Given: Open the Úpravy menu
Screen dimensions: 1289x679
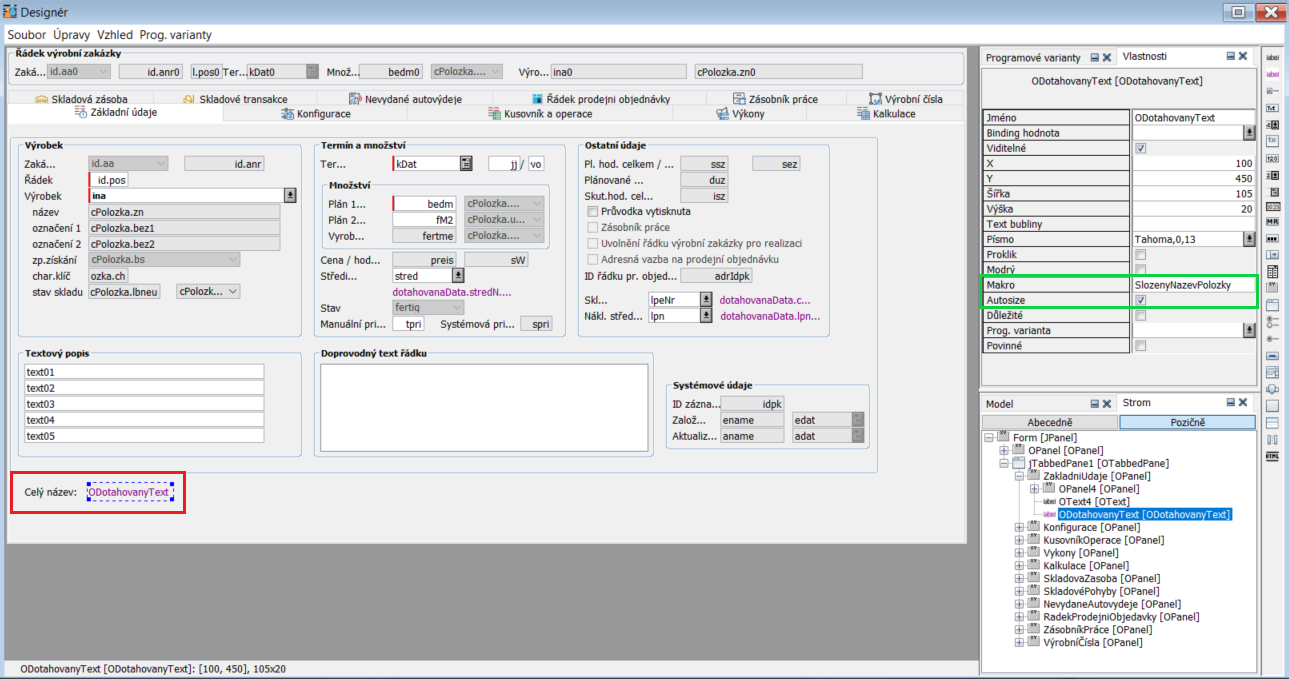Looking at the screenshot, I should 71,34.
